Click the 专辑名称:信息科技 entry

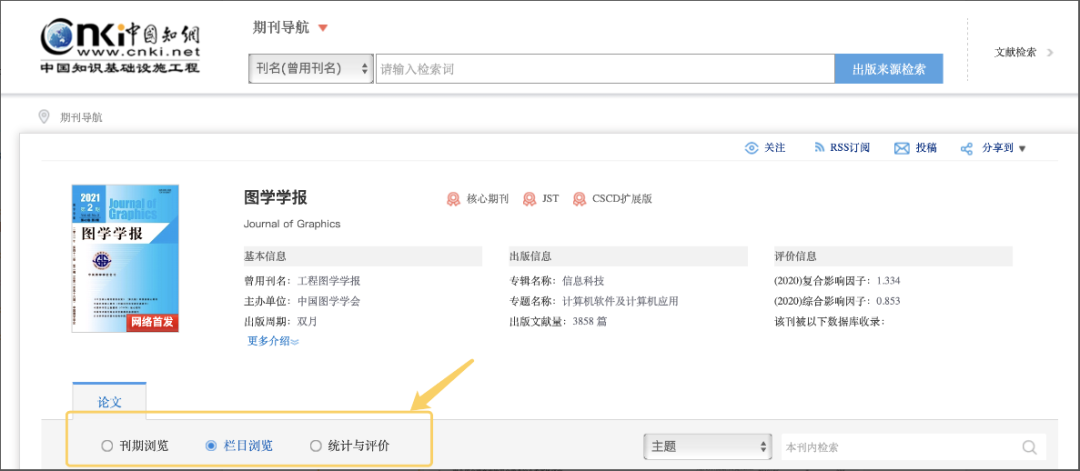pos(557,281)
